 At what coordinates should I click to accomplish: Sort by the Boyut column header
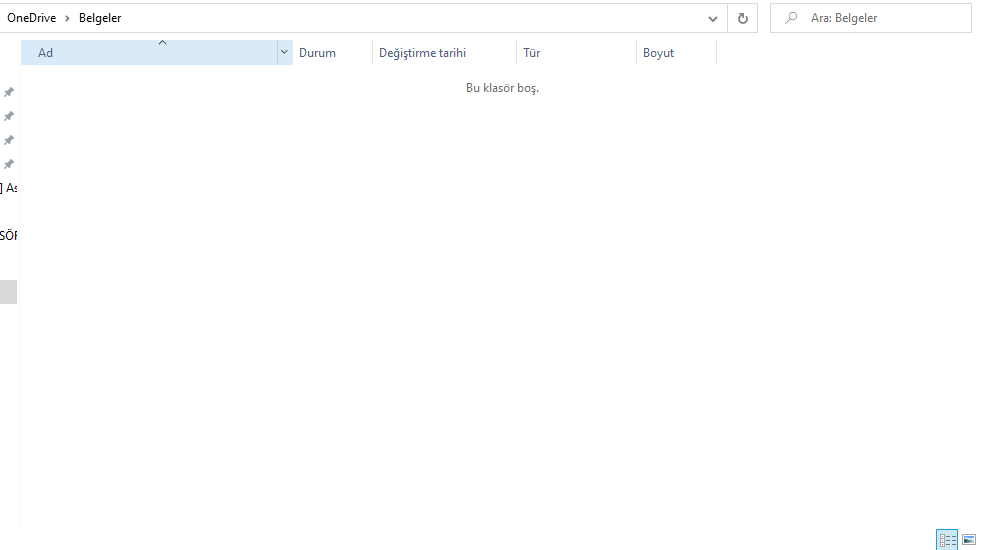[x=676, y=53]
